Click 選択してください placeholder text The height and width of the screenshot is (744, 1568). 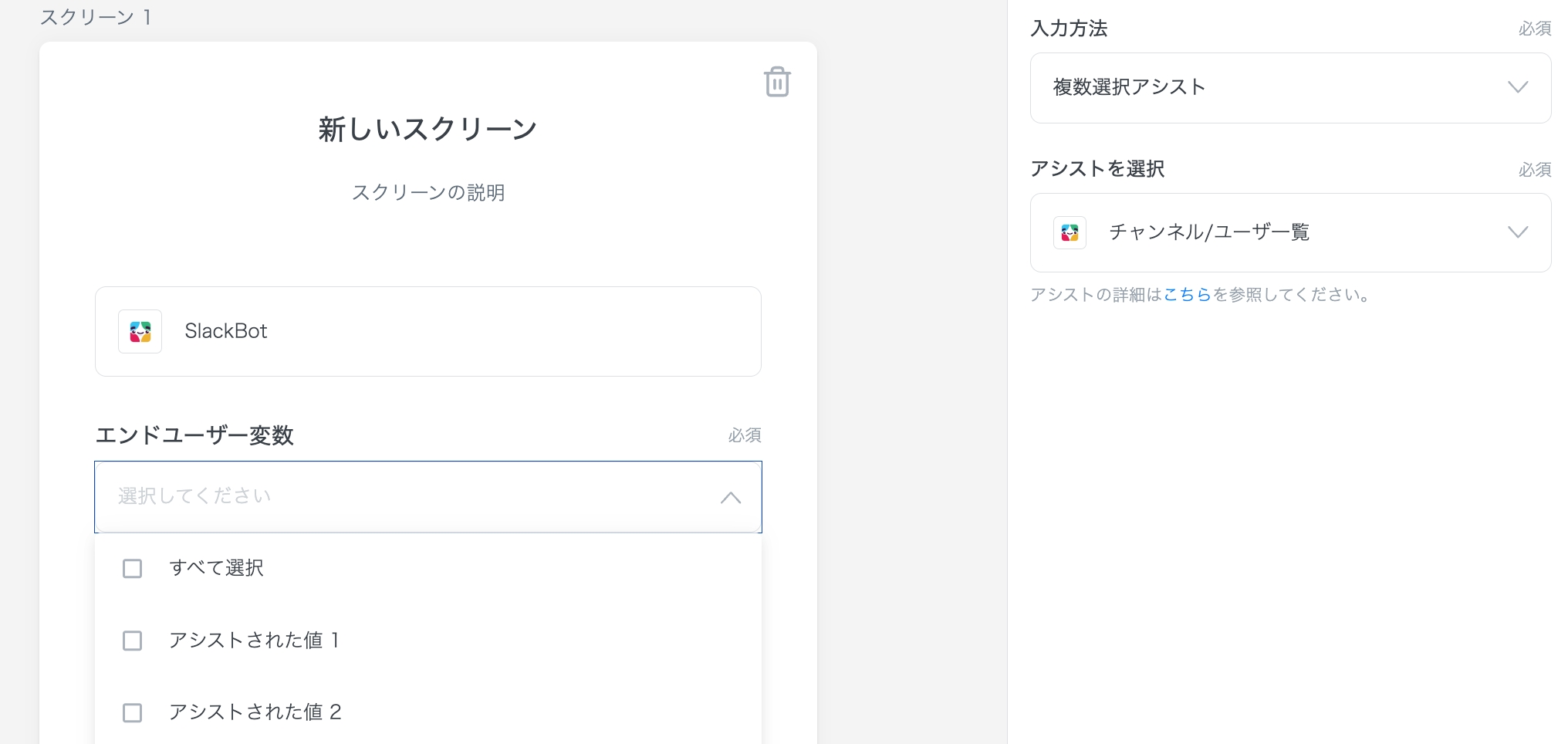pos(194,496)
